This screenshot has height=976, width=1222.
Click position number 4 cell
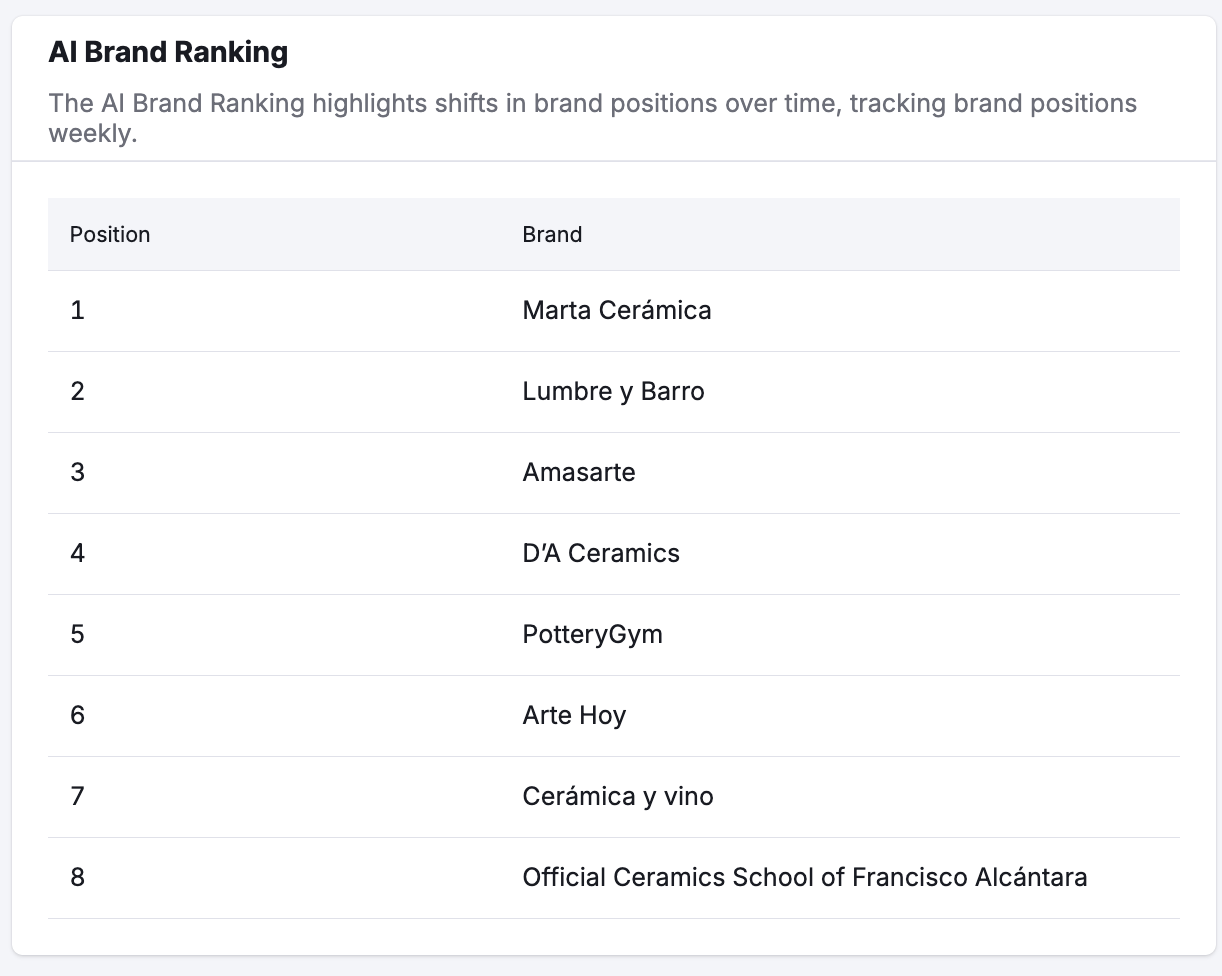[77, 553]
